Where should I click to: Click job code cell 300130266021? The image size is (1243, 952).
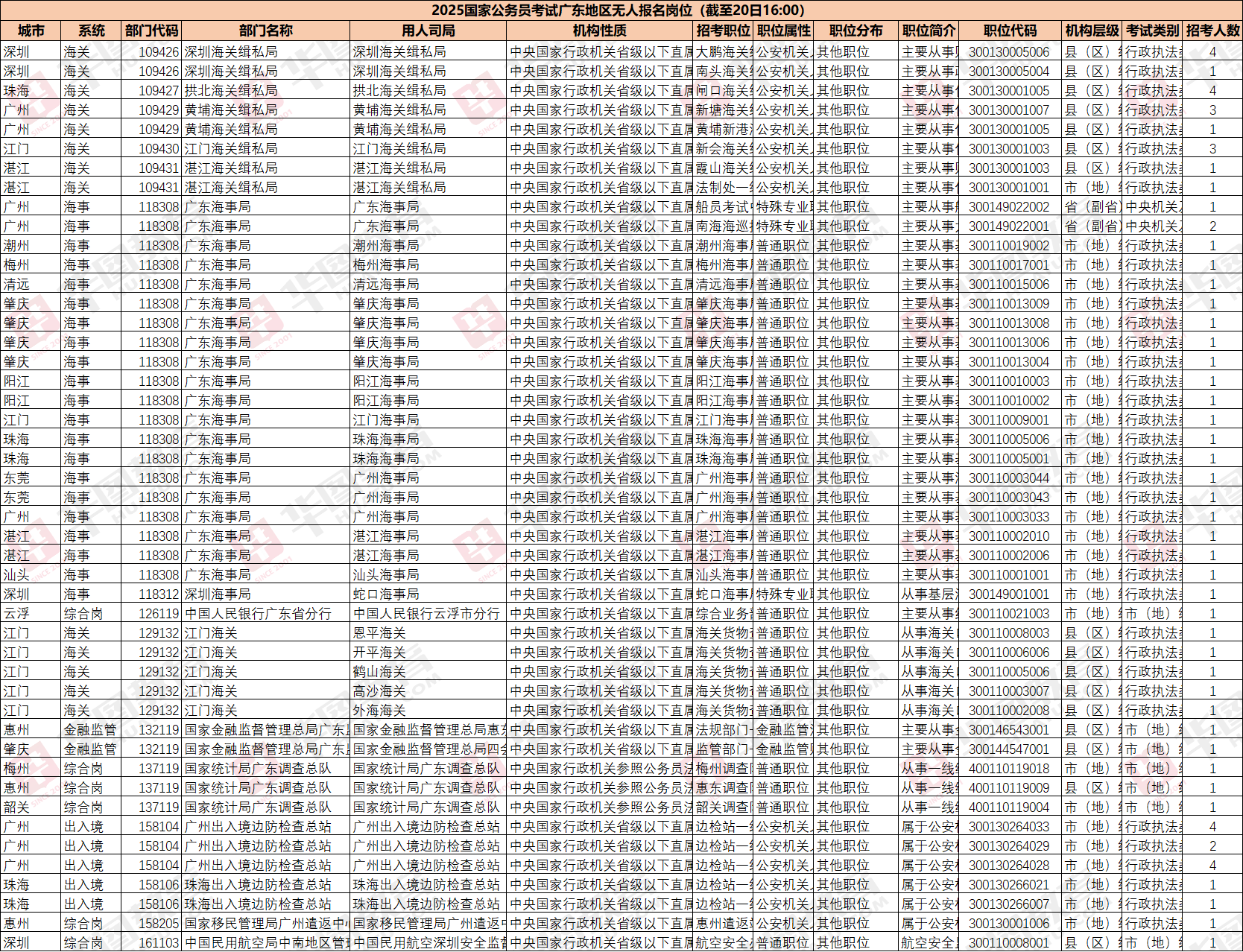(1010, 885)
